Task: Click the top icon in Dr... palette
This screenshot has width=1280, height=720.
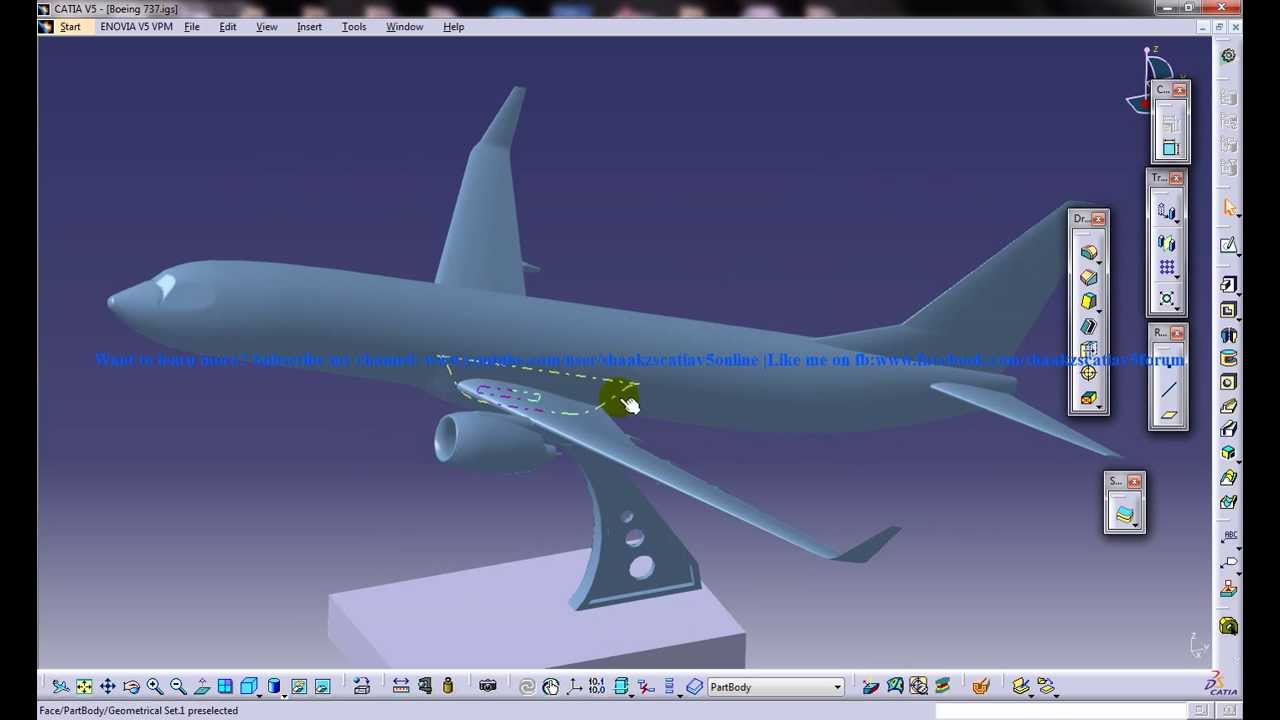Action: pyautogui.click(x=1089, y=253)
